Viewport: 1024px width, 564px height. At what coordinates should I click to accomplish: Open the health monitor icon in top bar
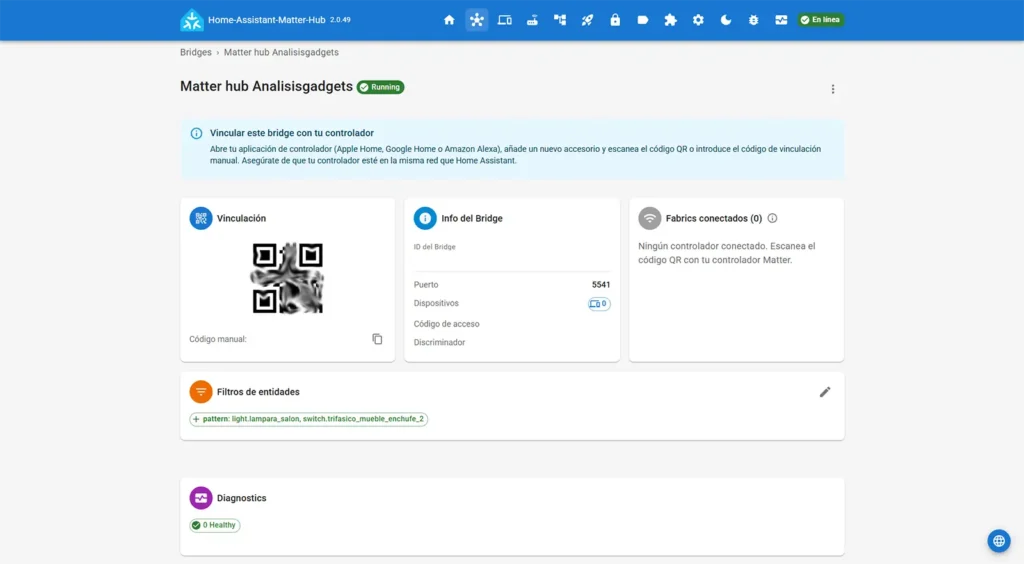click(x=781, y=20)
